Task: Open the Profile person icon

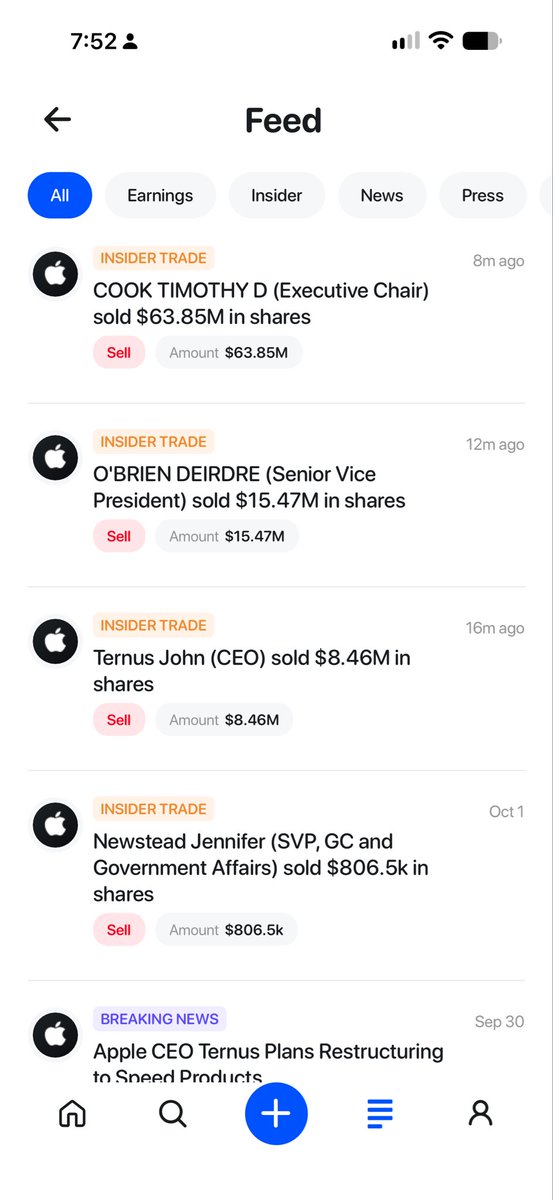Action: pos(481,1113)
